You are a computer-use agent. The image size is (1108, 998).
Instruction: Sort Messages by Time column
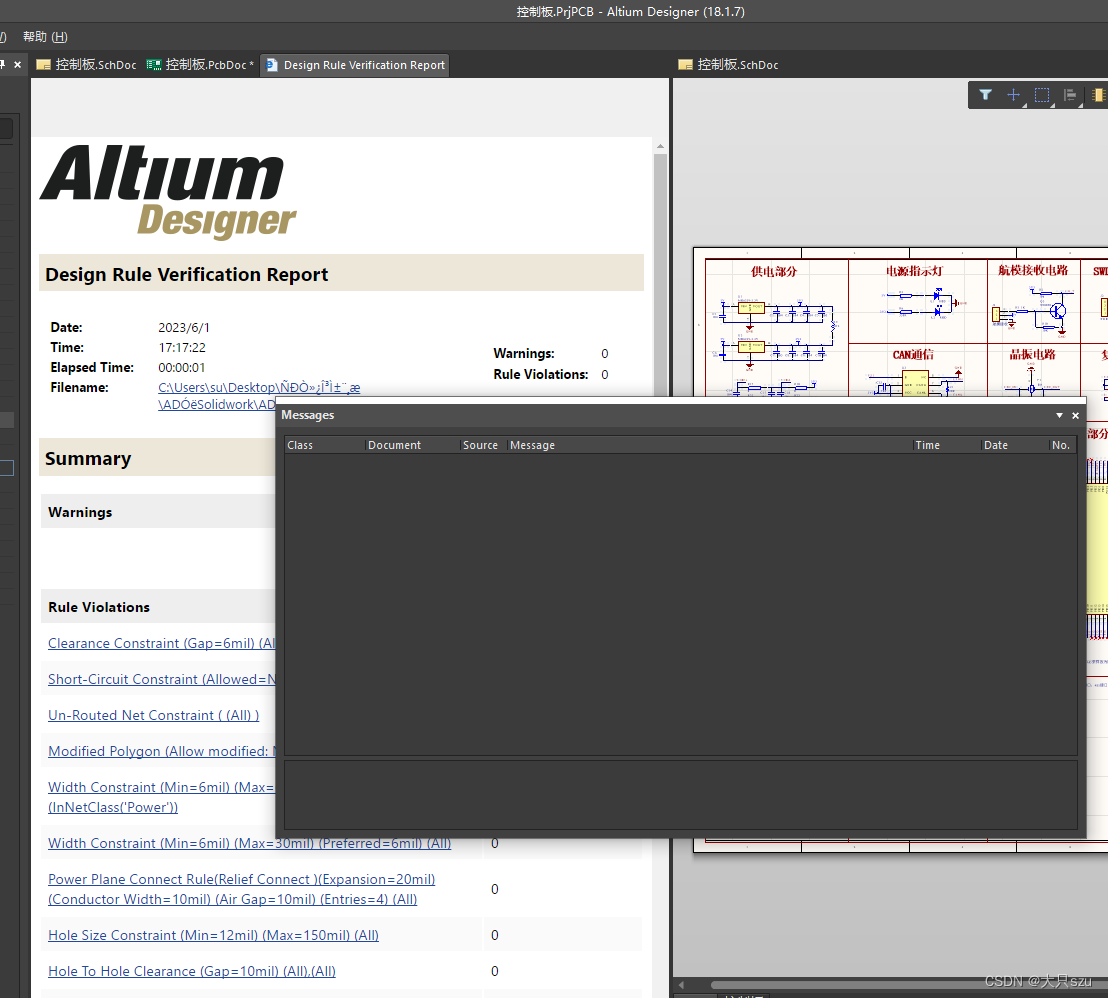point(945,445)
